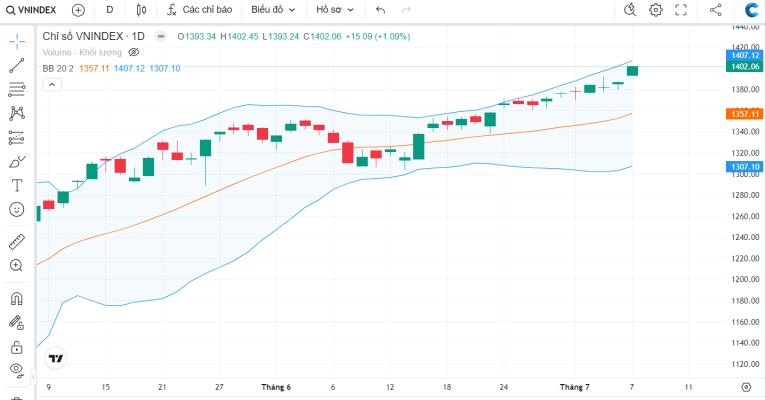Click BB basis value 1357.11 in legend
The height and width of the screenshot is (400, 766).
[94, 68]
